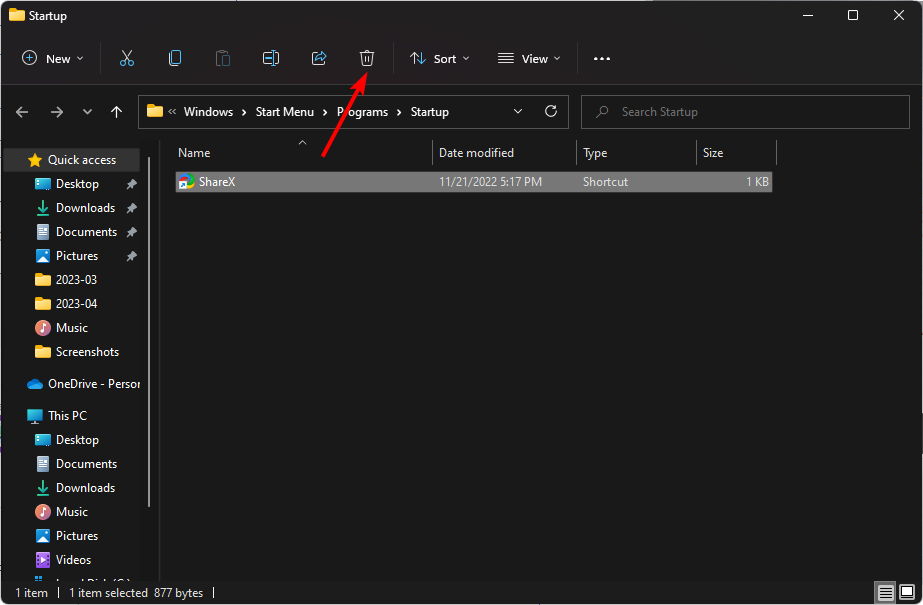Unpin Desktop using its pin icon
Viewport: 923px width, 605px height.
(132, 184)
